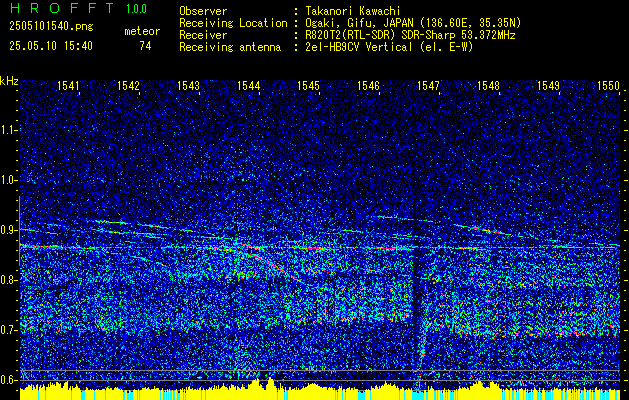Click the 0.8 kHz axis label
Image resolution: width=629 pixels, height=400 pixels.
[8, 280]
